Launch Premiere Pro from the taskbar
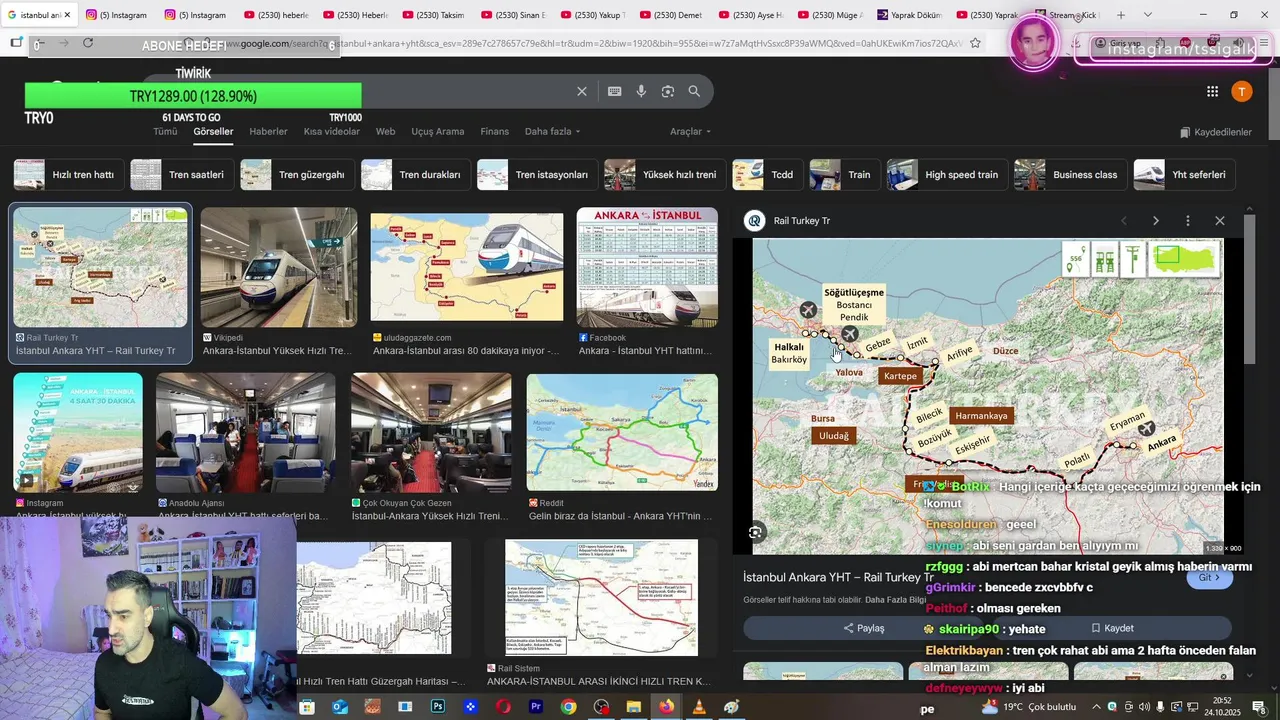The height and width of the screenshot is (720, 1280). (x=536, y=707)
